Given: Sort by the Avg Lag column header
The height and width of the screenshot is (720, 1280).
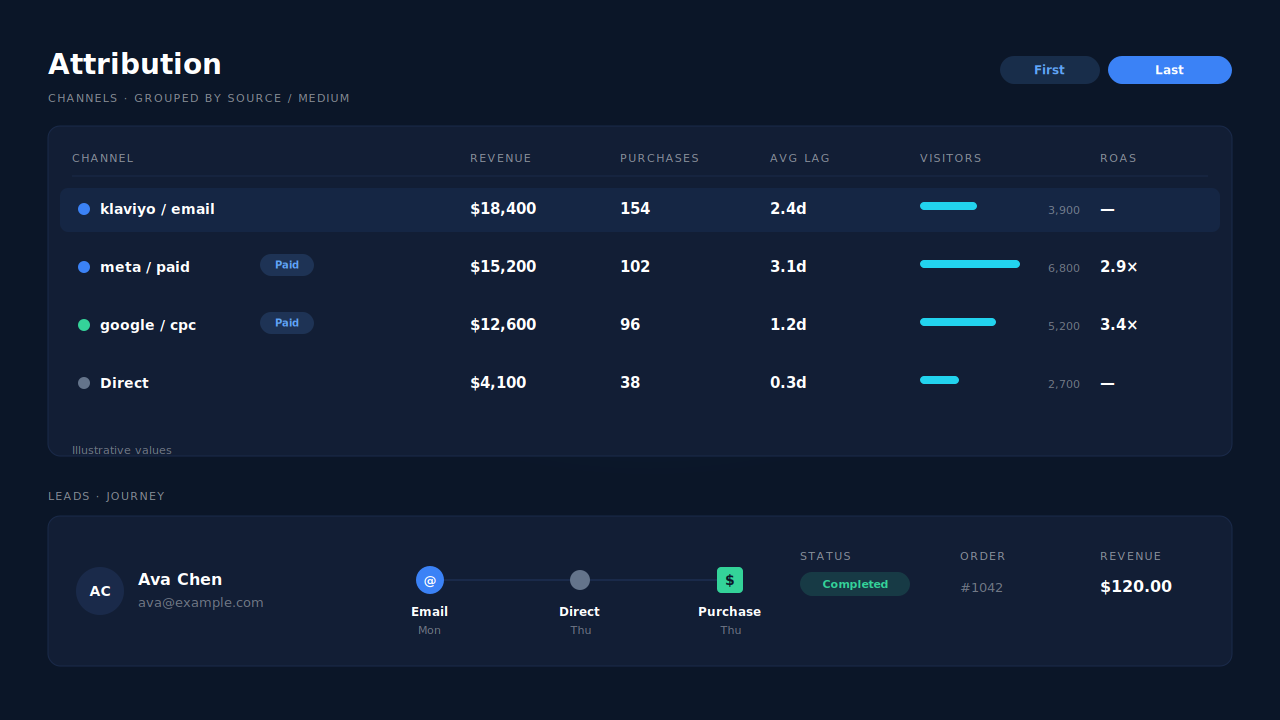Looking at the screenshot, I should [x=800, y=158].
